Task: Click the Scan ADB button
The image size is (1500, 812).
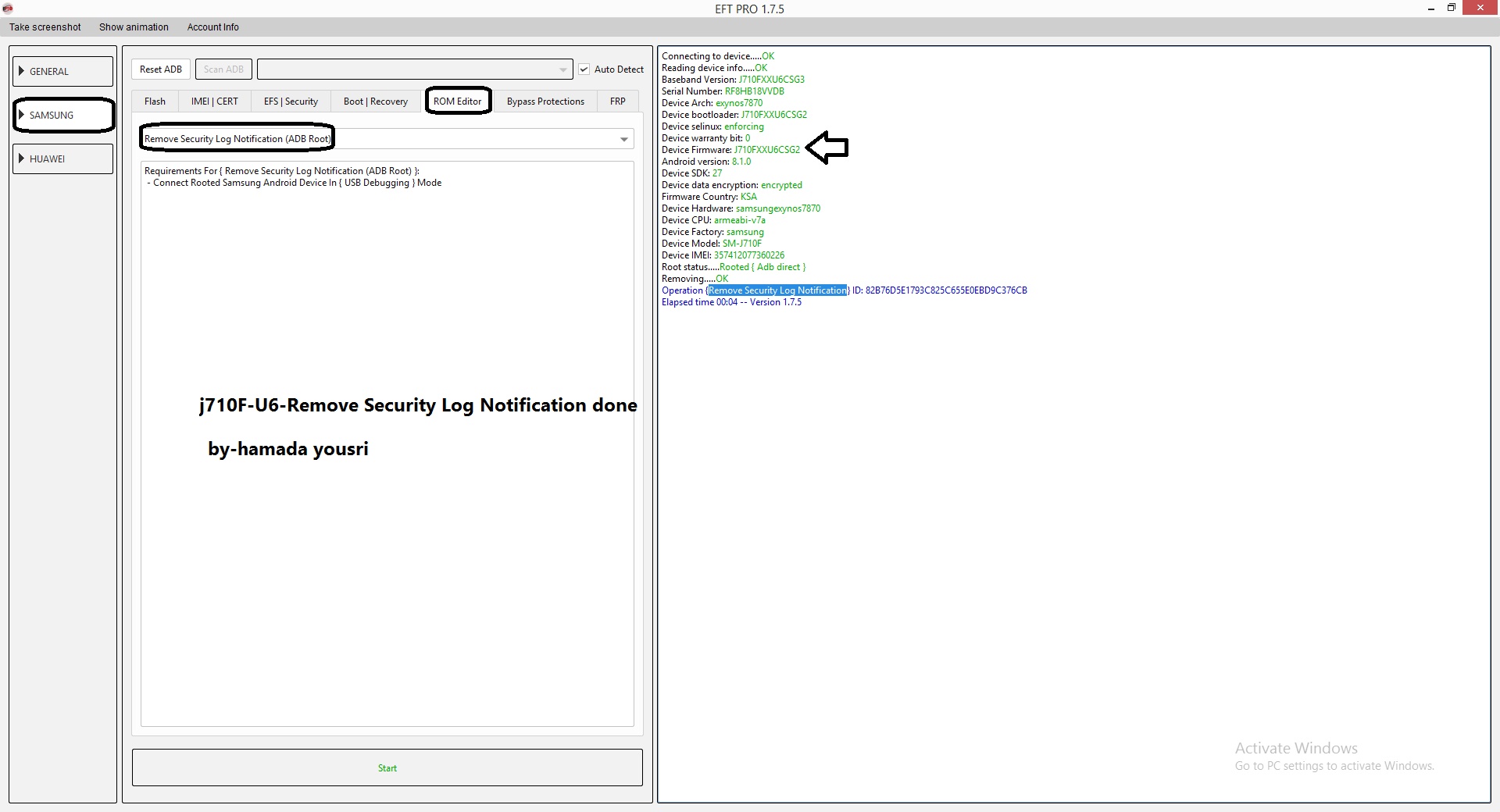Action: (x=223, y=69)
